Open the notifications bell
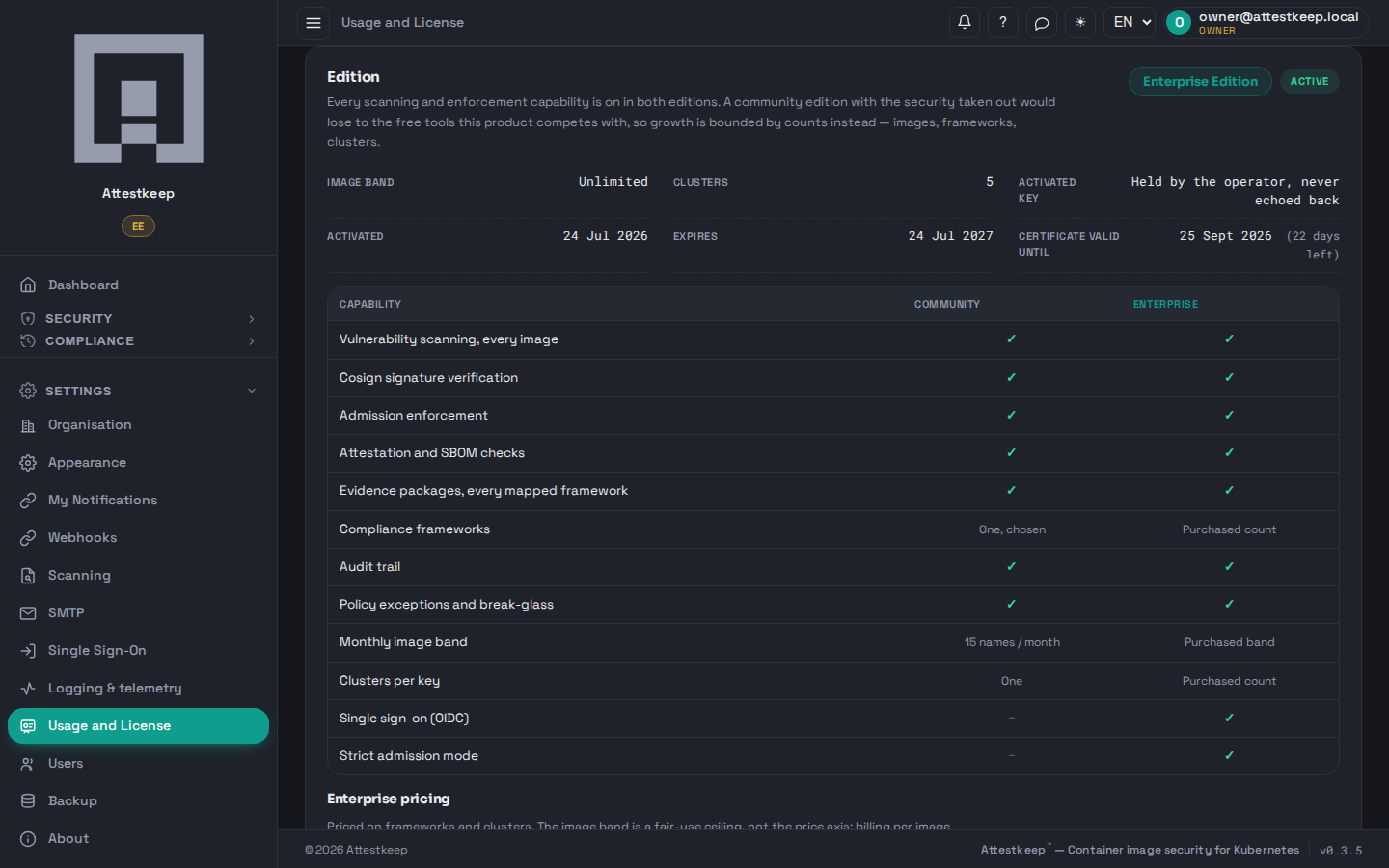 [965, 22]
